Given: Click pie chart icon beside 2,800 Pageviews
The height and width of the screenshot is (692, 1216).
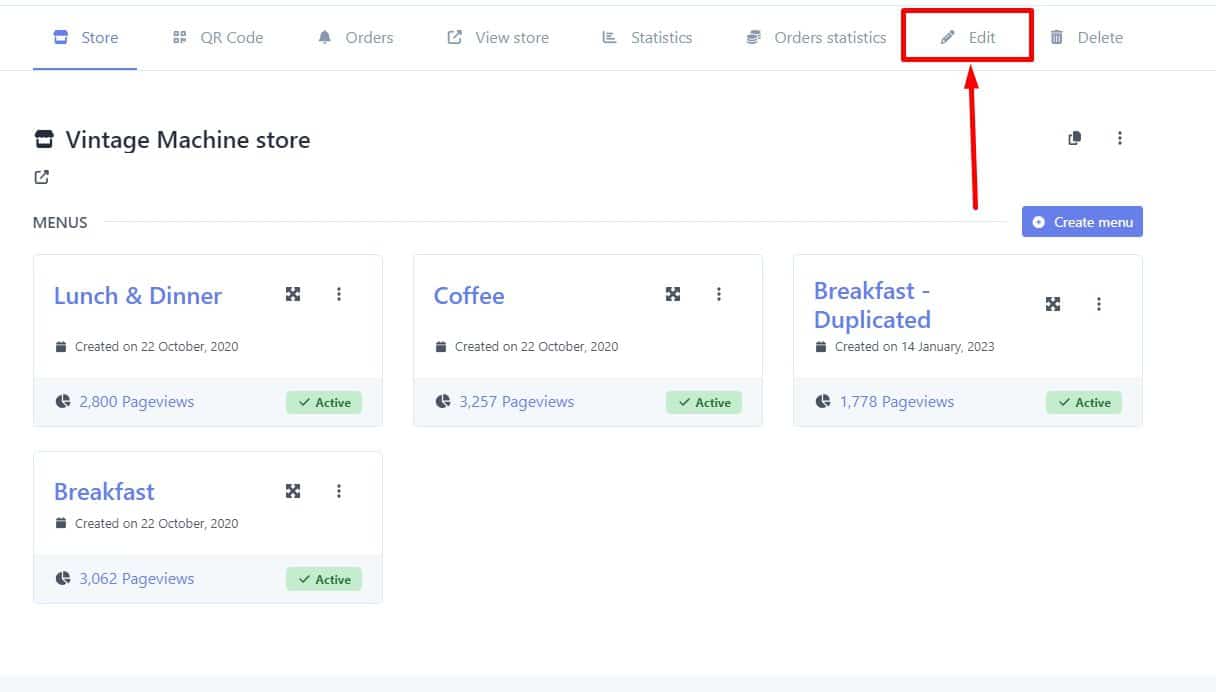Looking at the screenshot, I should point(63,402).
